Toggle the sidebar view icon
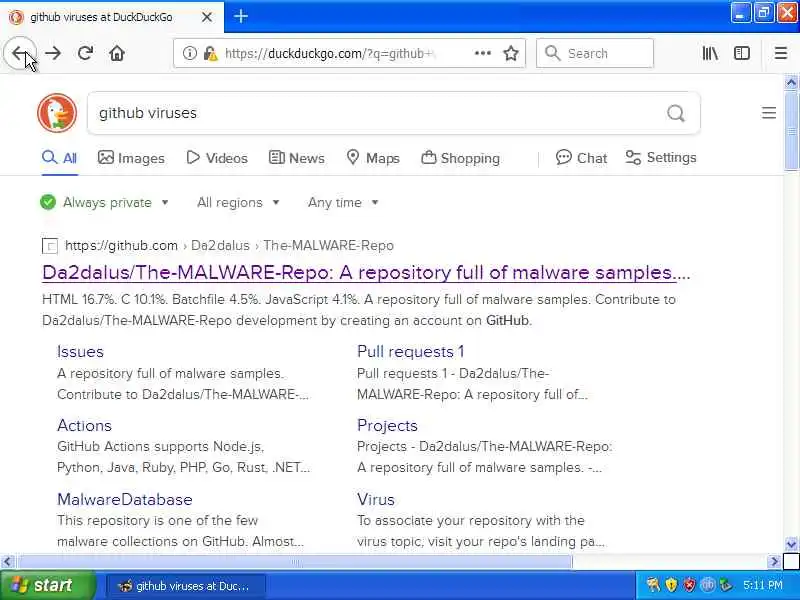Image resolution: width=800 pixels, height=600 pixels. tap(741, 53)
